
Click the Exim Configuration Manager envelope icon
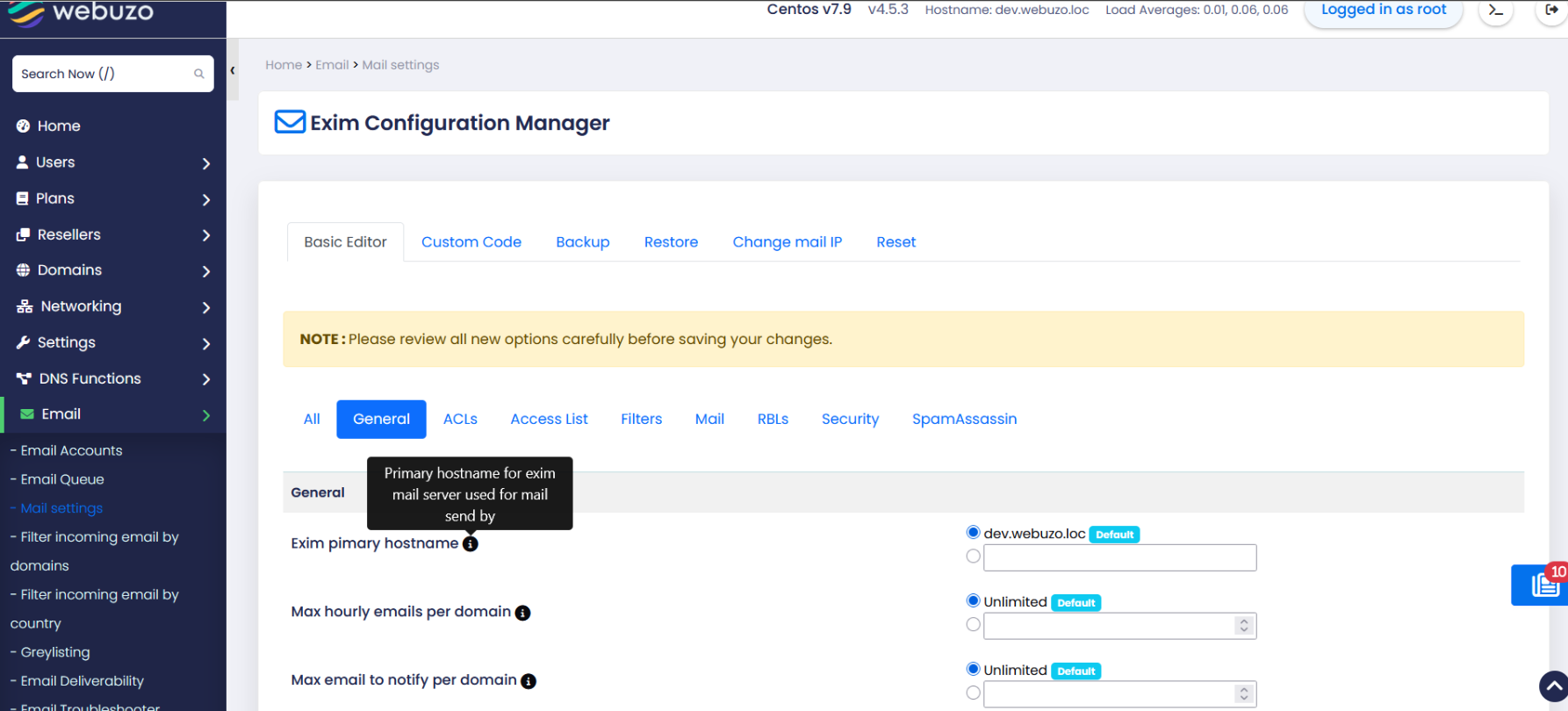point(291,121)
